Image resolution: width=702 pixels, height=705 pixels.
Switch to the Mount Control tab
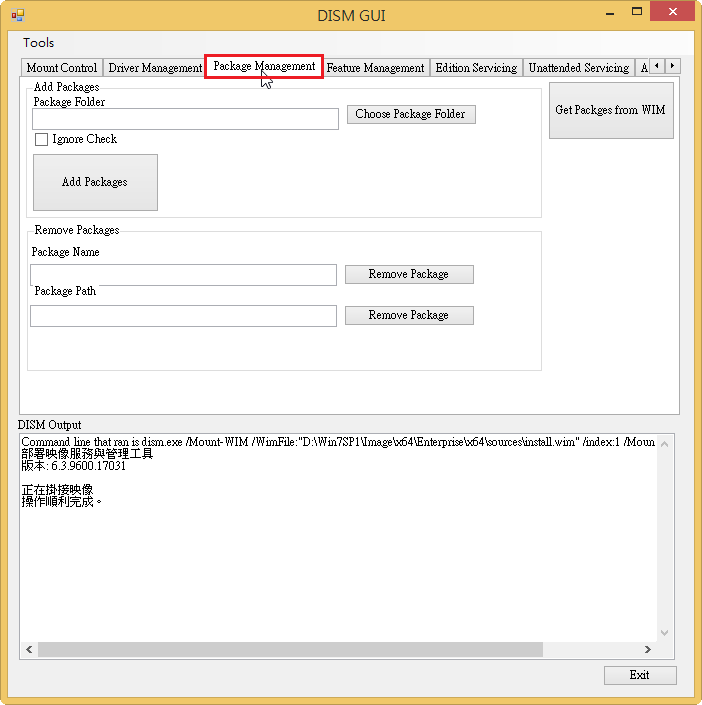click(62, 68)
